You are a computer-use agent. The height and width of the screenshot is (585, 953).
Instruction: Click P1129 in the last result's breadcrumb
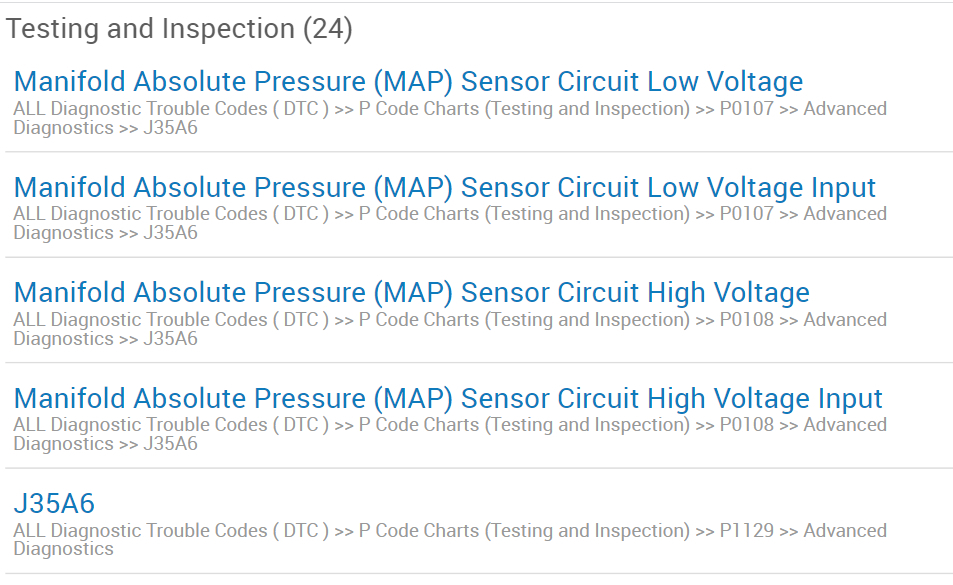[x=746, y=531]
